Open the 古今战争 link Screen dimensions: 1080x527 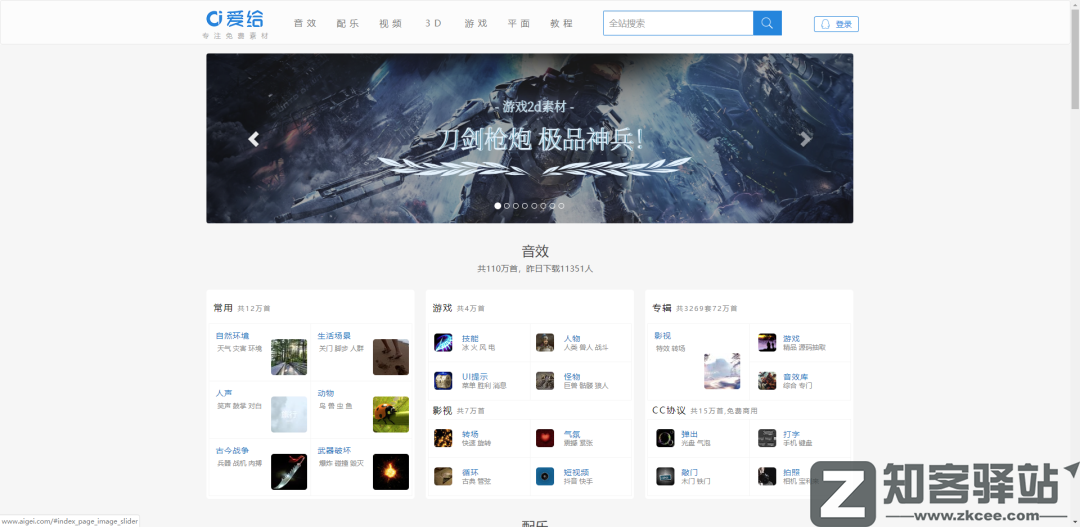[x=232, y=451]
